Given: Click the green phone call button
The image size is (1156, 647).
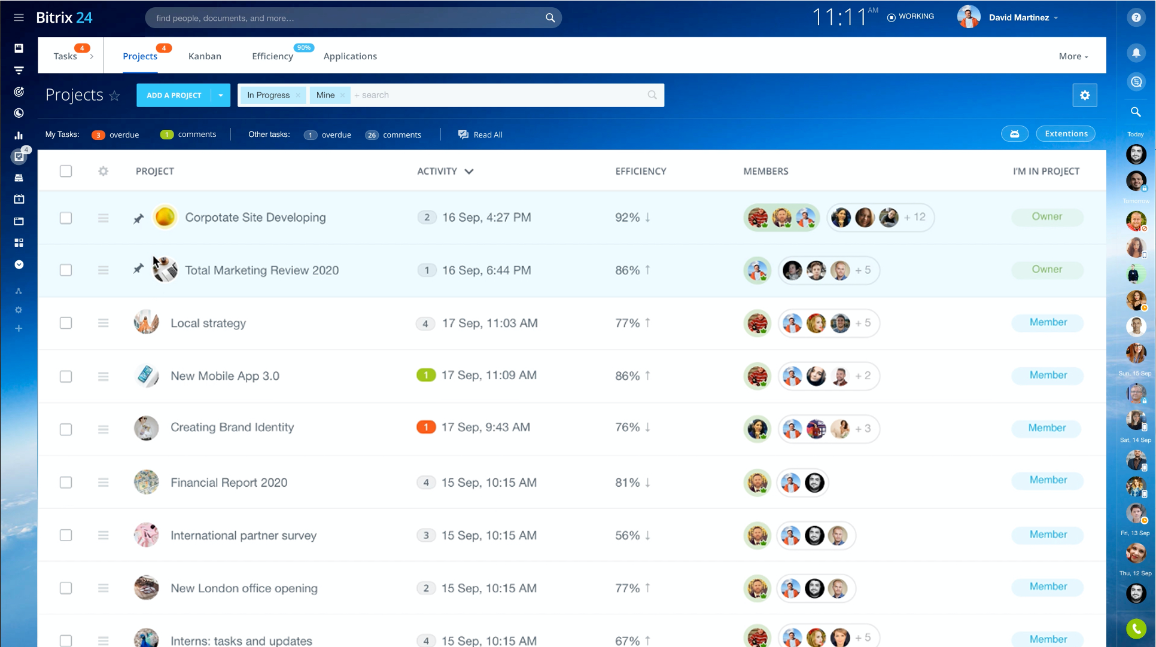Looking at the screenshot, I should coord(1136,628).
